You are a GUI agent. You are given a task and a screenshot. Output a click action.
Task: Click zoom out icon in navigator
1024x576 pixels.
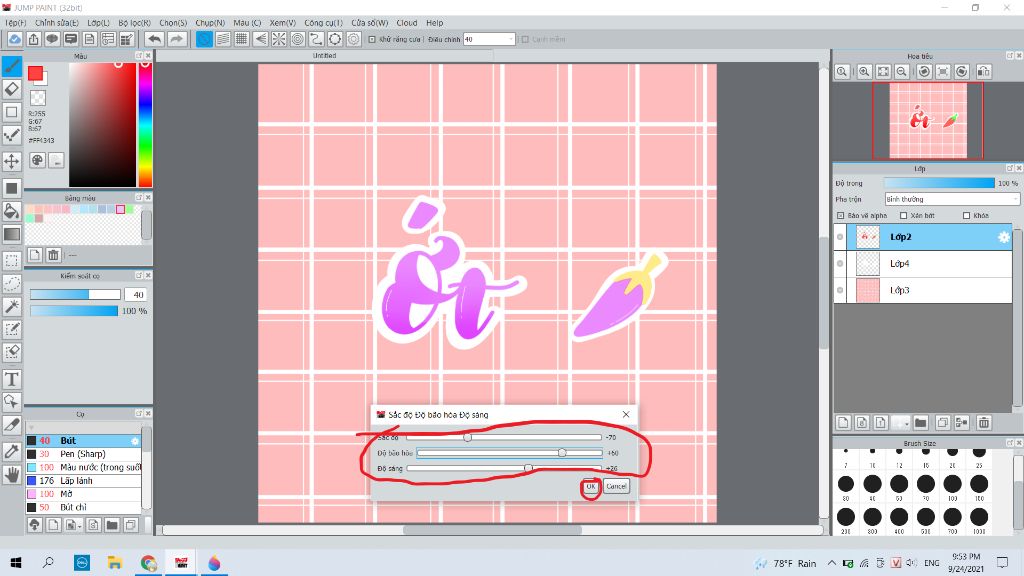(x=902, y=71)
